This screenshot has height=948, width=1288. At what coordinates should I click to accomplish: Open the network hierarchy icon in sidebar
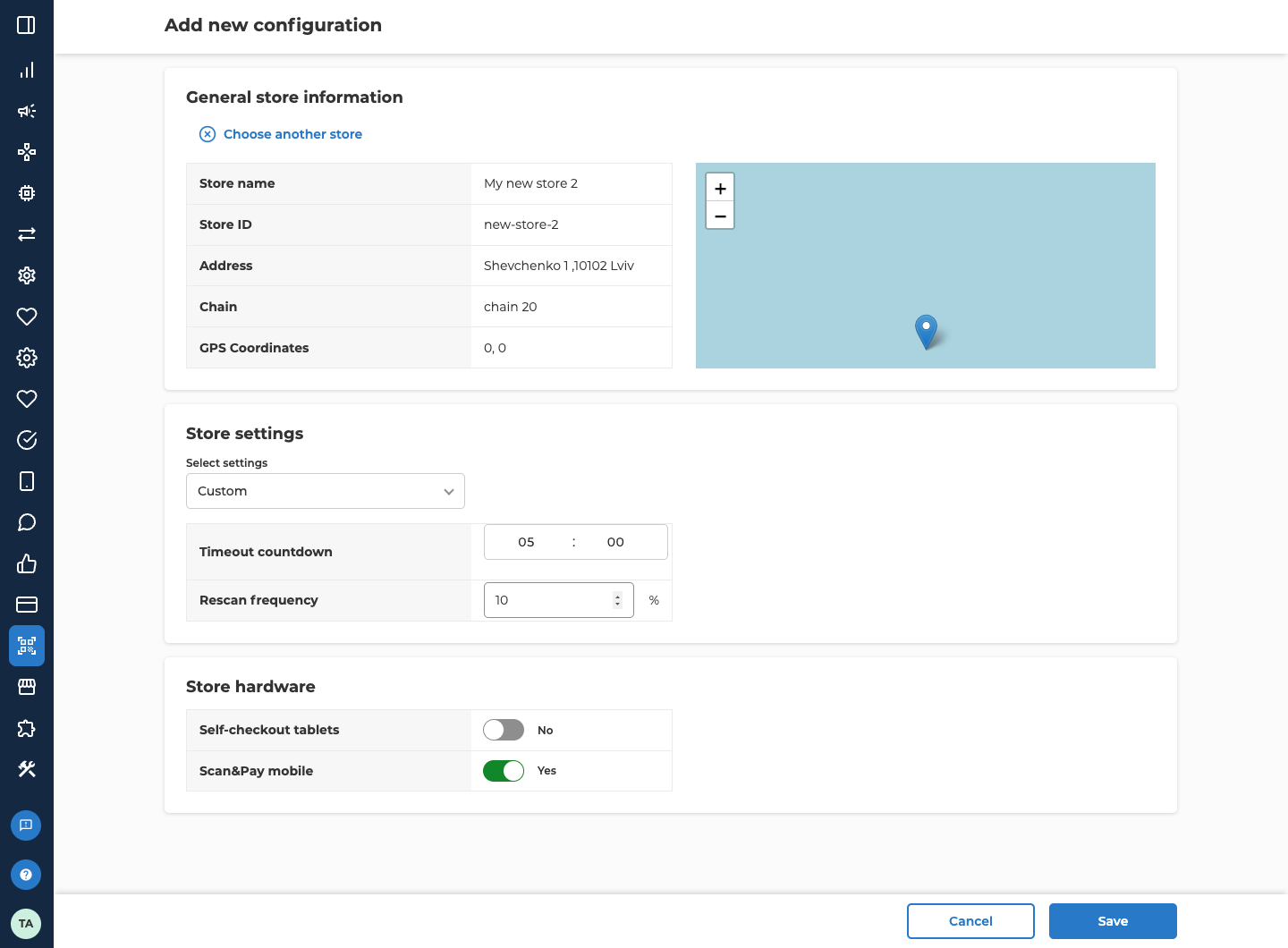27,152
